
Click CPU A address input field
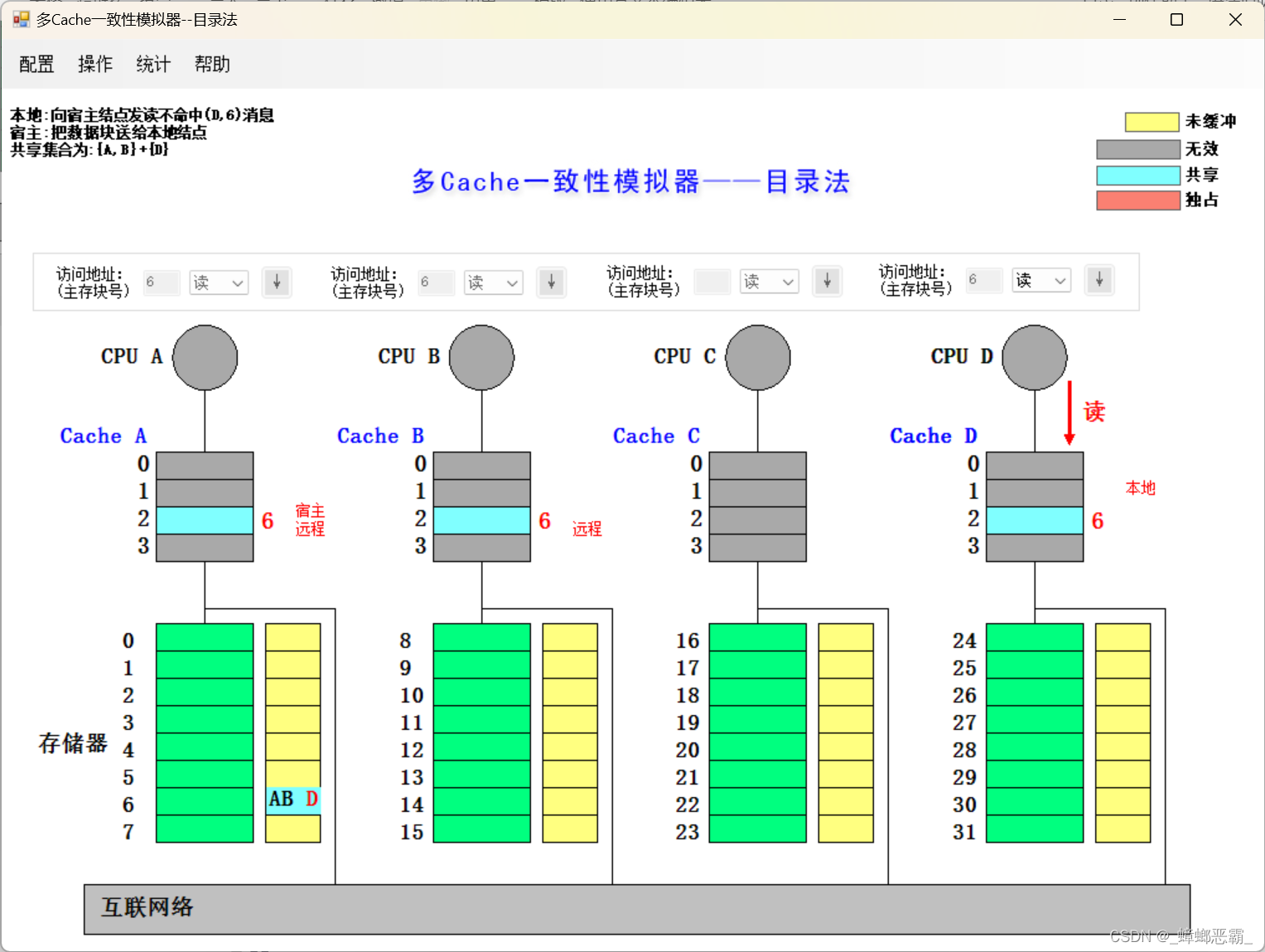click(x=162, y=283)
